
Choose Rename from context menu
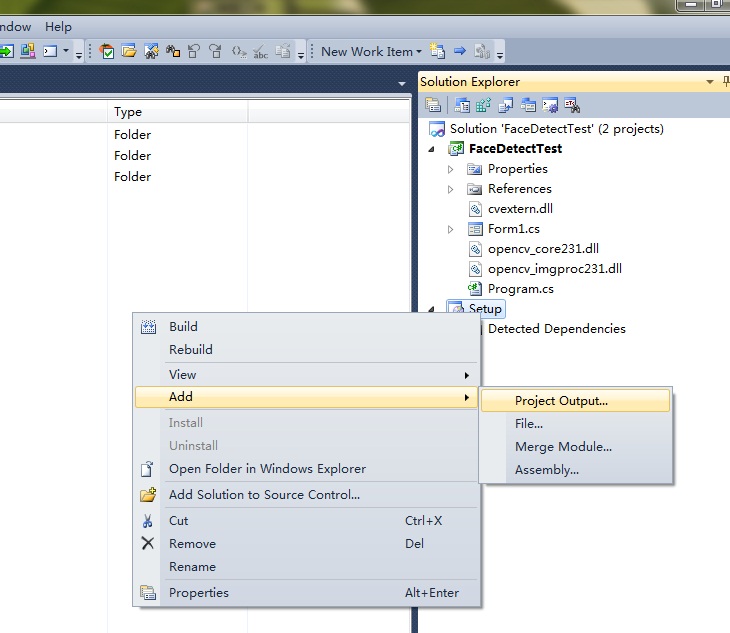click(306, 567)
